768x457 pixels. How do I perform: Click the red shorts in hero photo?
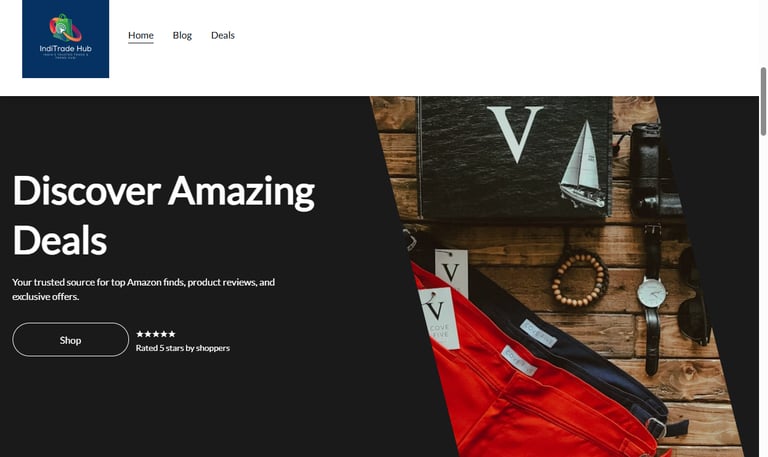coord(519,387)
